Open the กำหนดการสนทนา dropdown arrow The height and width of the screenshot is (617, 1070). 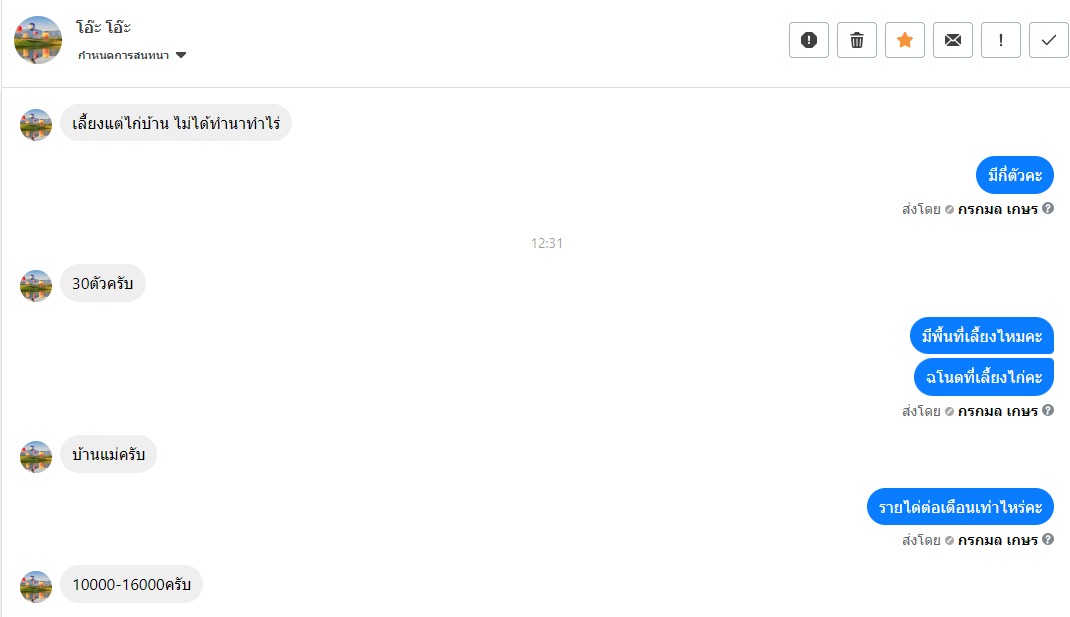click(x=181, y=55)
